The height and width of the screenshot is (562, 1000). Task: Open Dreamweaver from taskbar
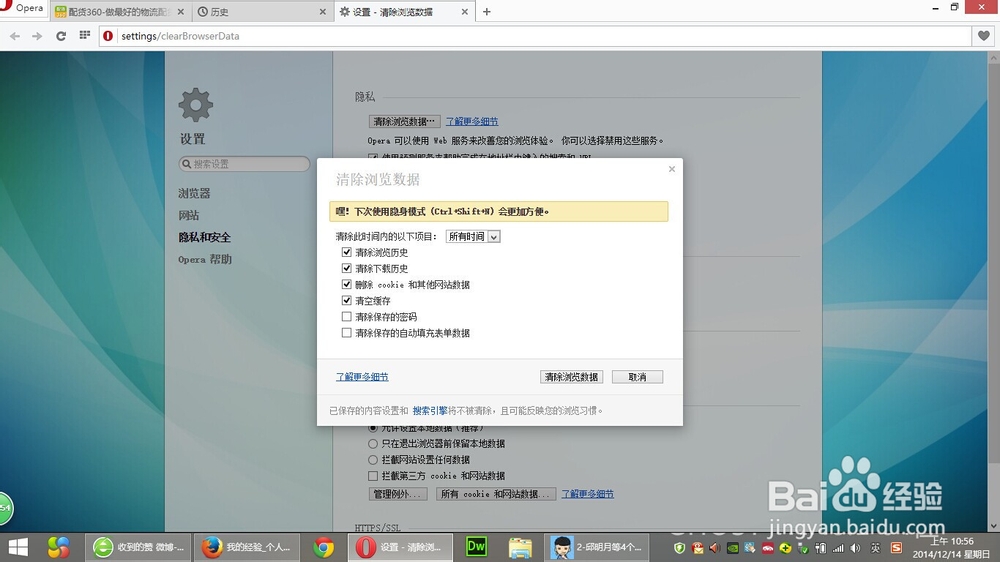click(476, 547)
